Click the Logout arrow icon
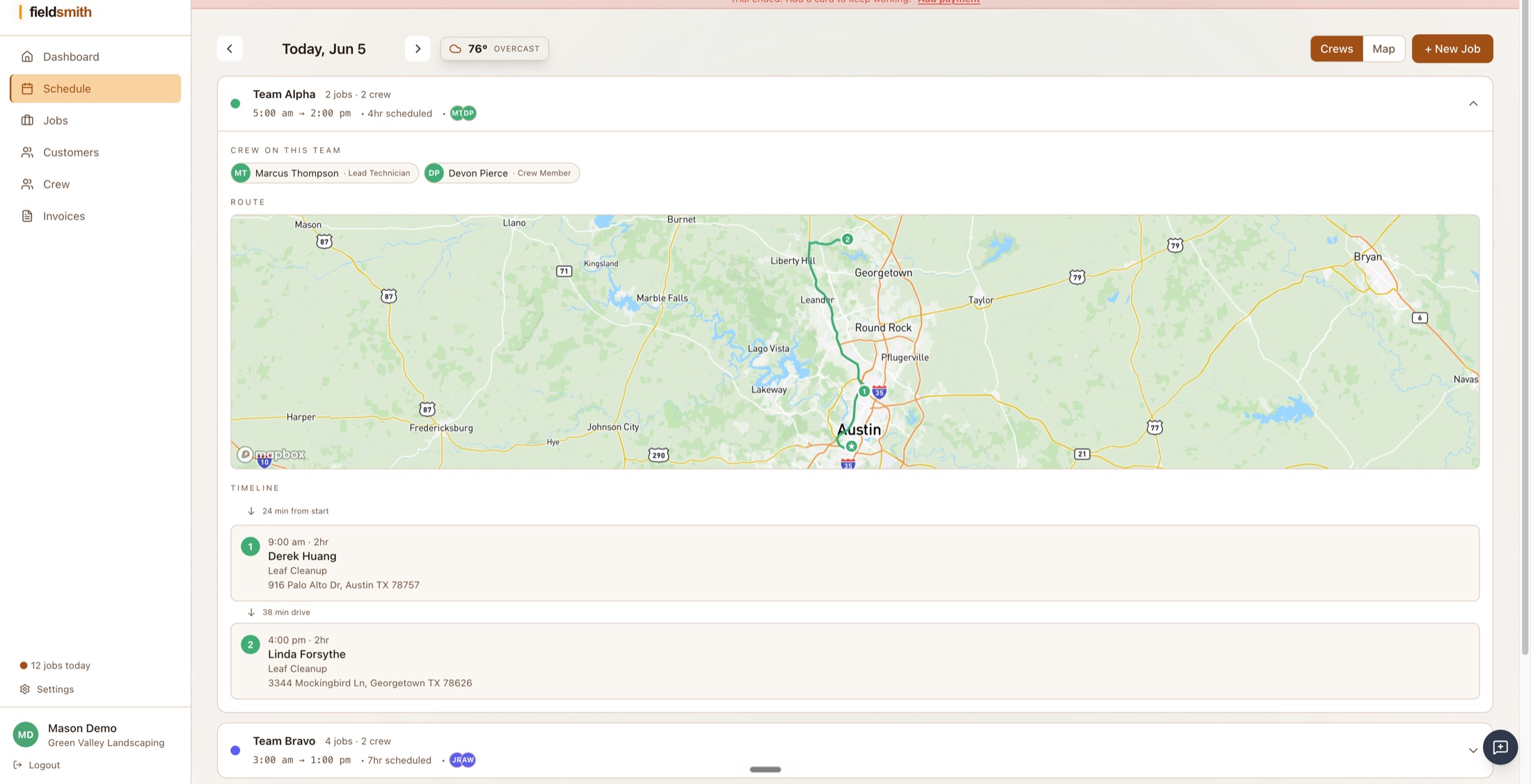Screen dimensions: 1531x784 coord(18,765)
